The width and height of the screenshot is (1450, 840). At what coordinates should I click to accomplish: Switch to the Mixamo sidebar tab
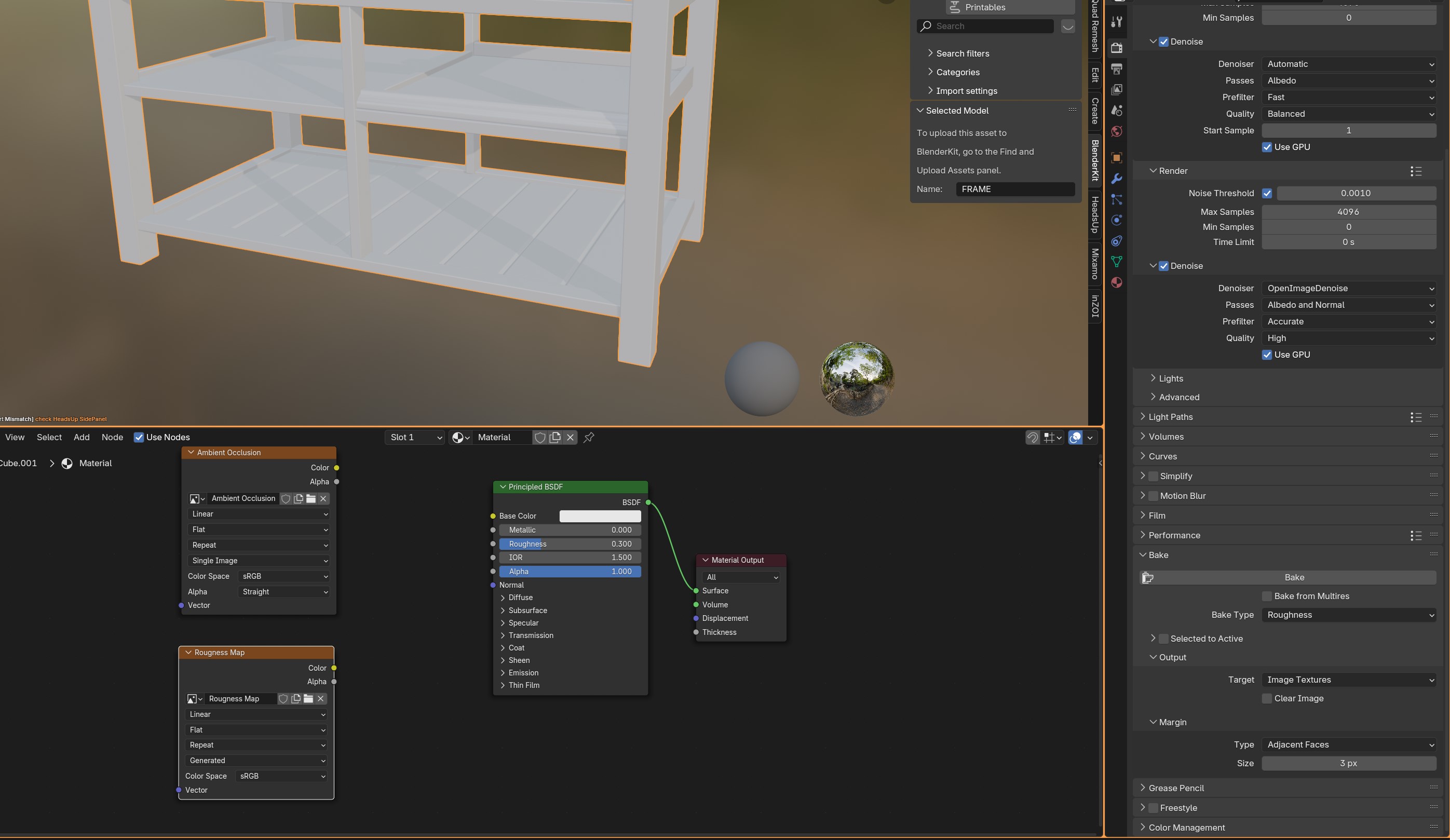[1095, 264]
